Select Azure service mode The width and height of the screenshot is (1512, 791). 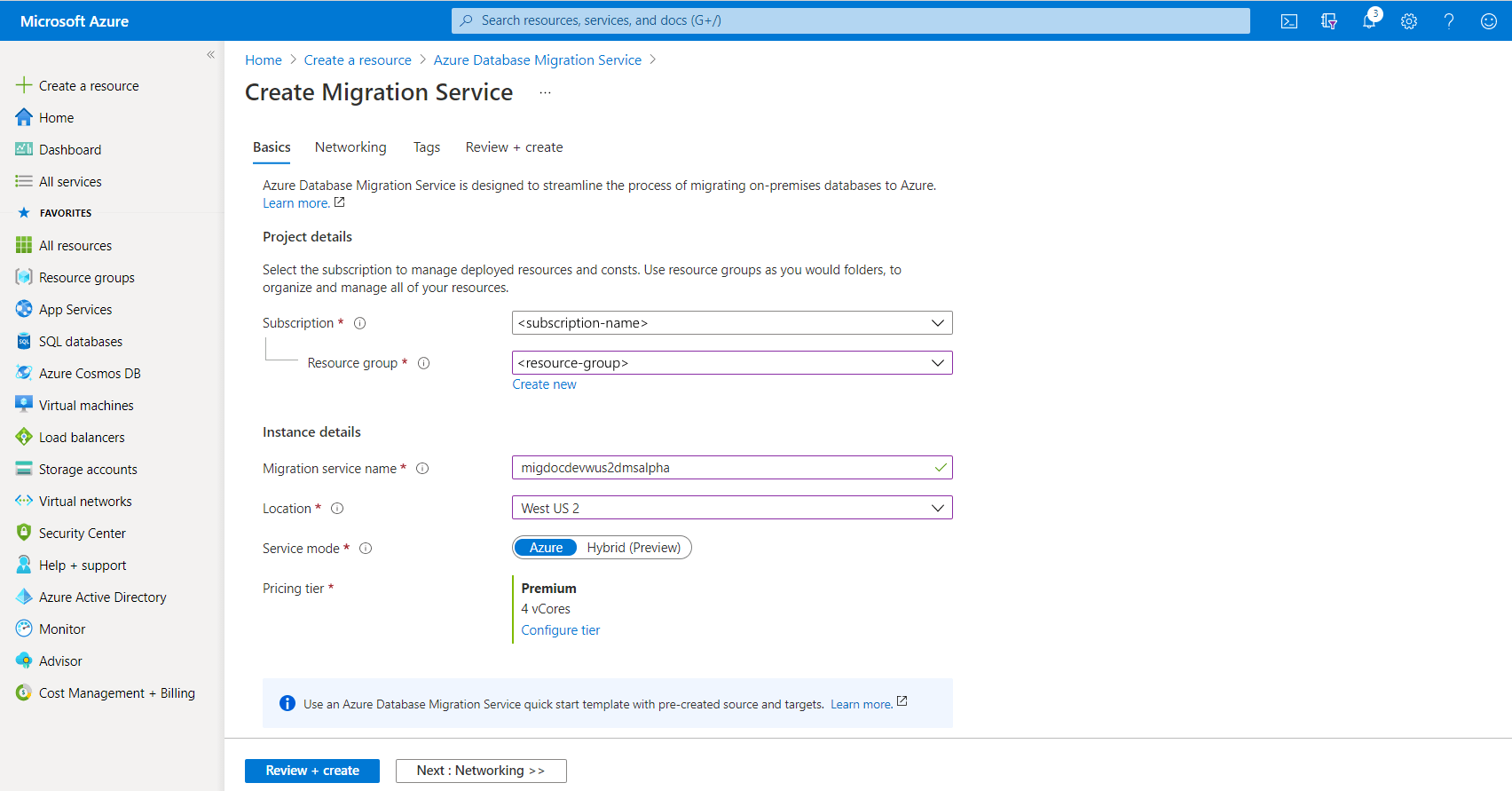546,548
